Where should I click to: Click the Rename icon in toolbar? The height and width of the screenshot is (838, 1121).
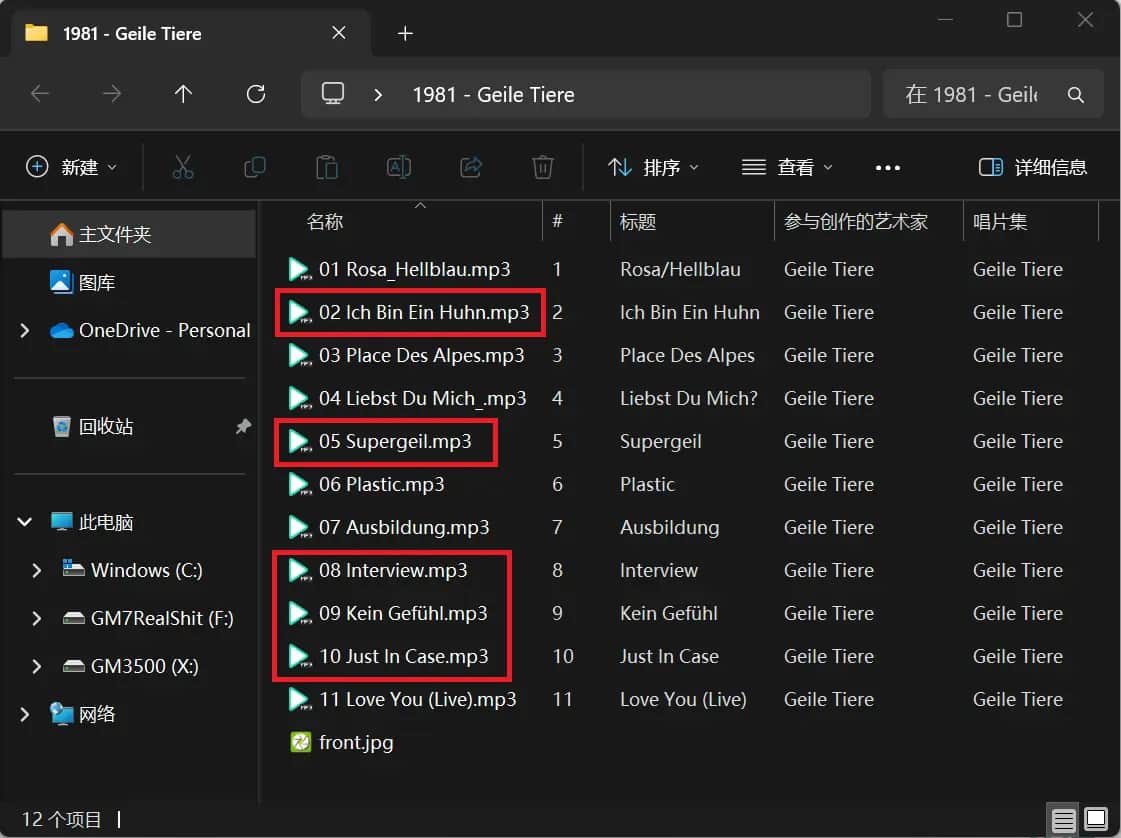398,167
